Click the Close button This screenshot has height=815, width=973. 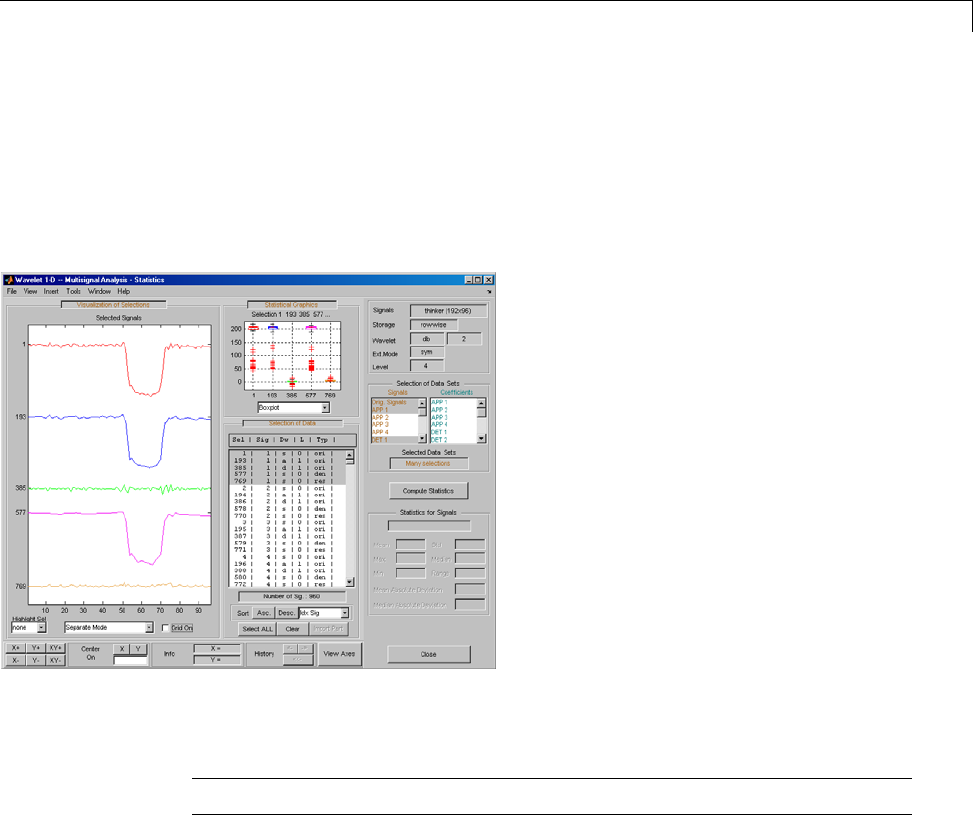428,654
